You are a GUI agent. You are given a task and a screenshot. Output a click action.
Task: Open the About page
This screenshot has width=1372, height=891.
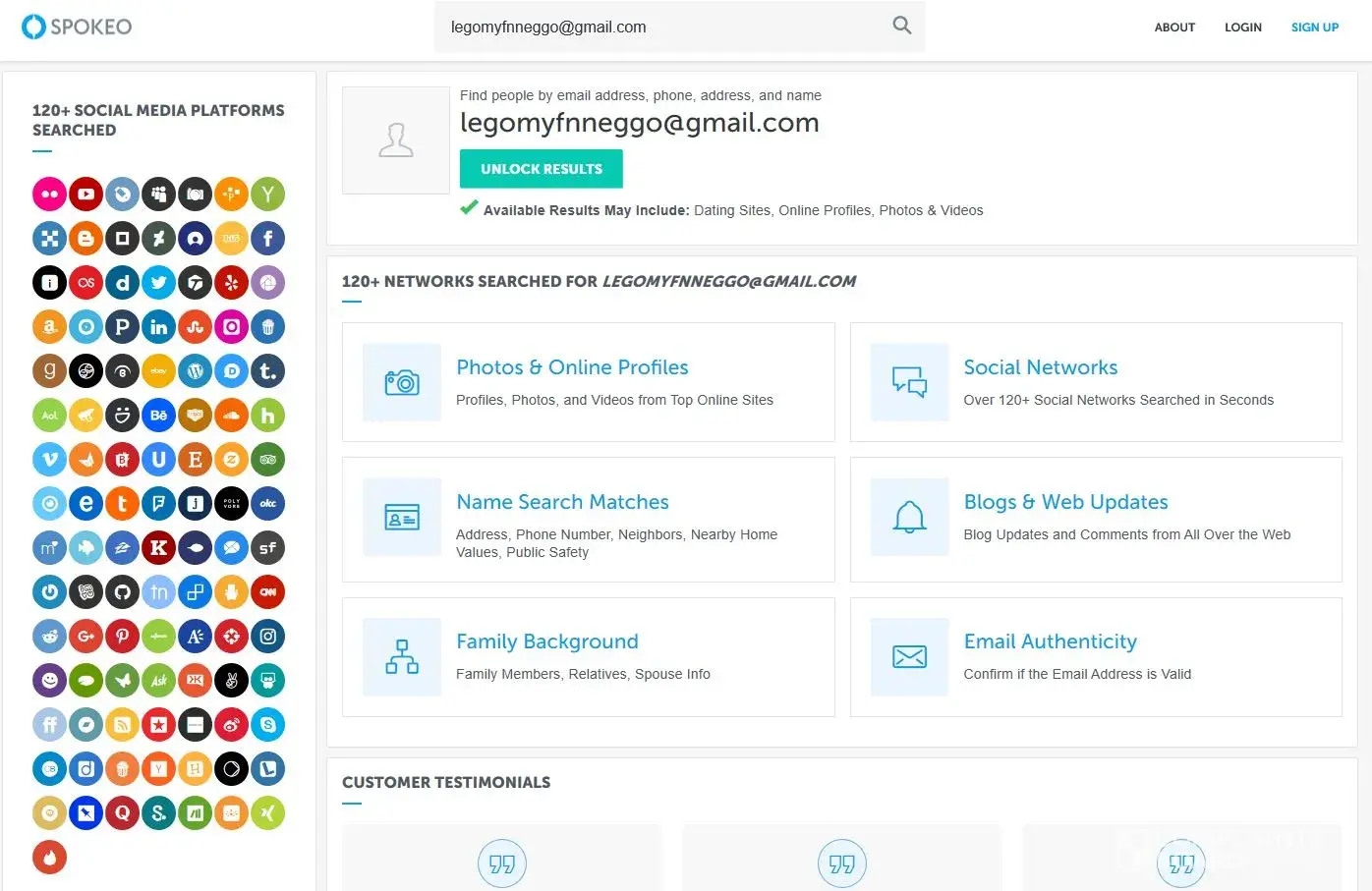point(1174,28)
